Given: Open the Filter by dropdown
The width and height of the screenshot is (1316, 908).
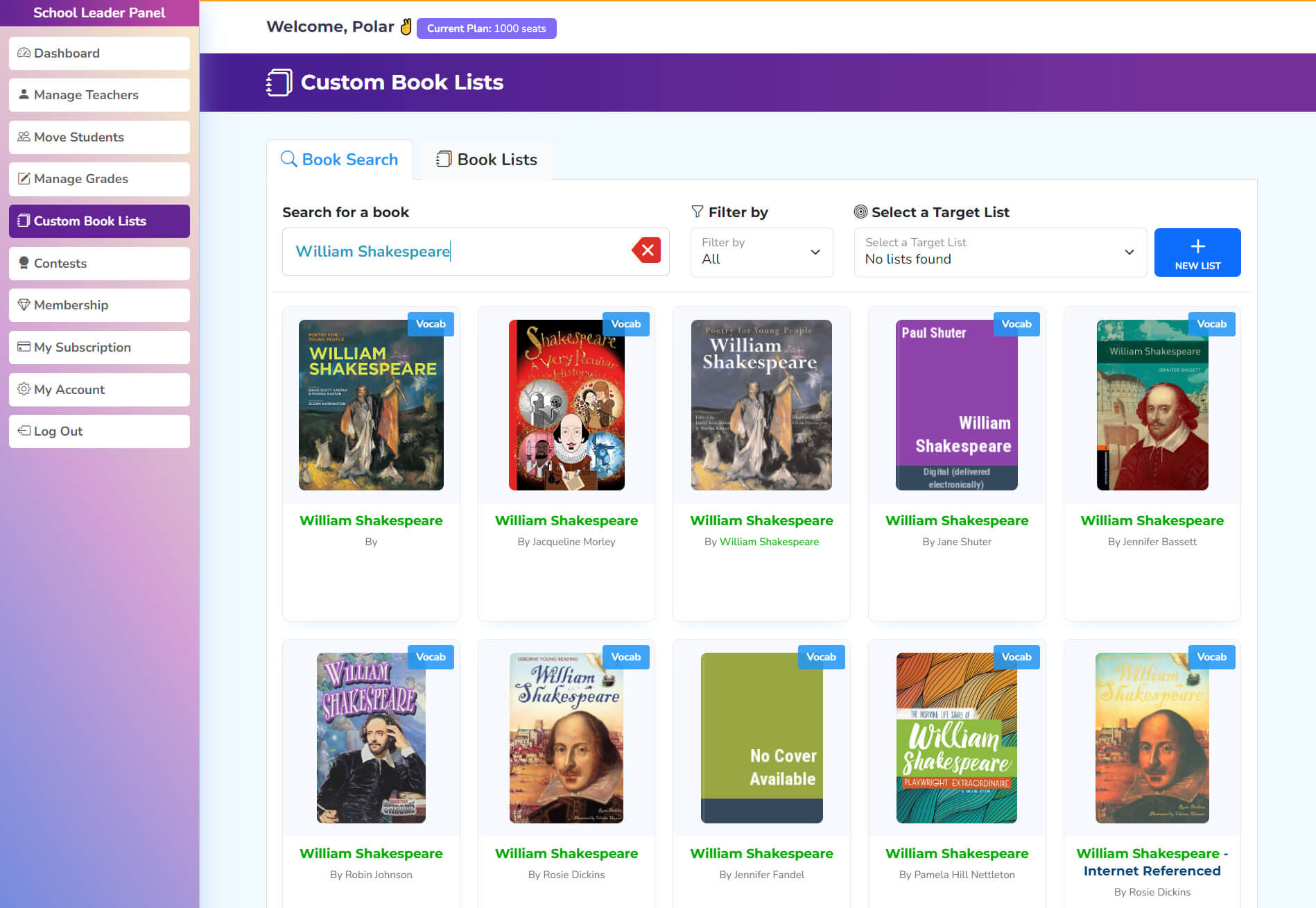Looking at the screenshot, I should click(761, 252).
